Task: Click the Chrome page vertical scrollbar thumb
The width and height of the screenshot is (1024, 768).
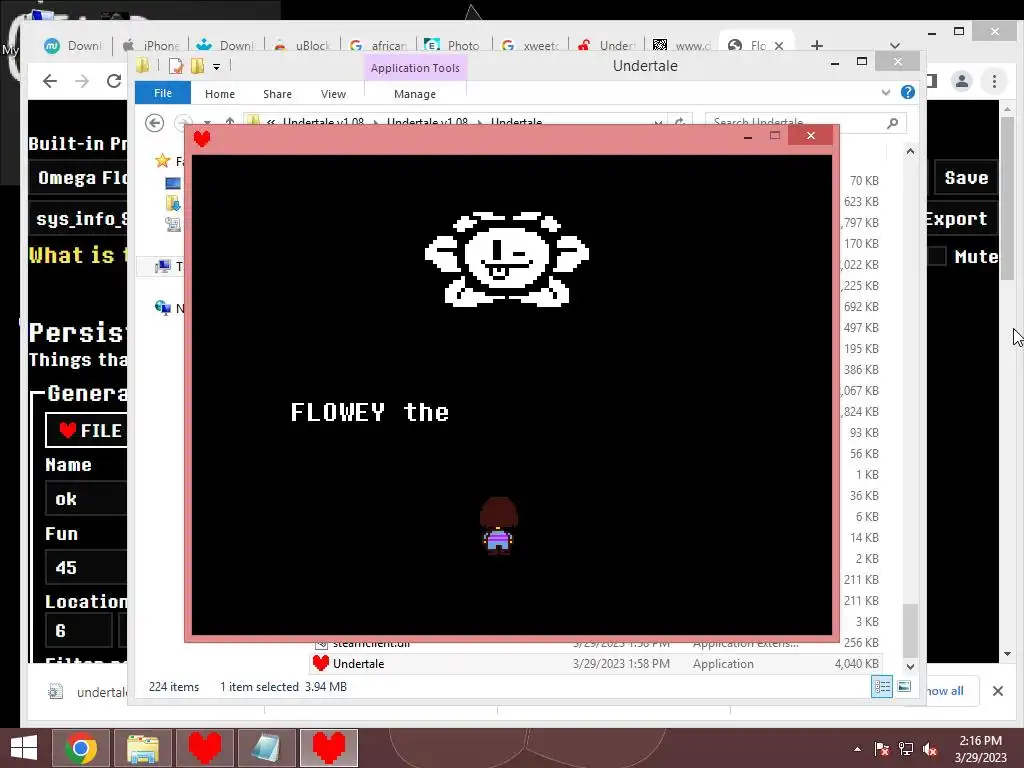Action: (x=1007, y=197)
